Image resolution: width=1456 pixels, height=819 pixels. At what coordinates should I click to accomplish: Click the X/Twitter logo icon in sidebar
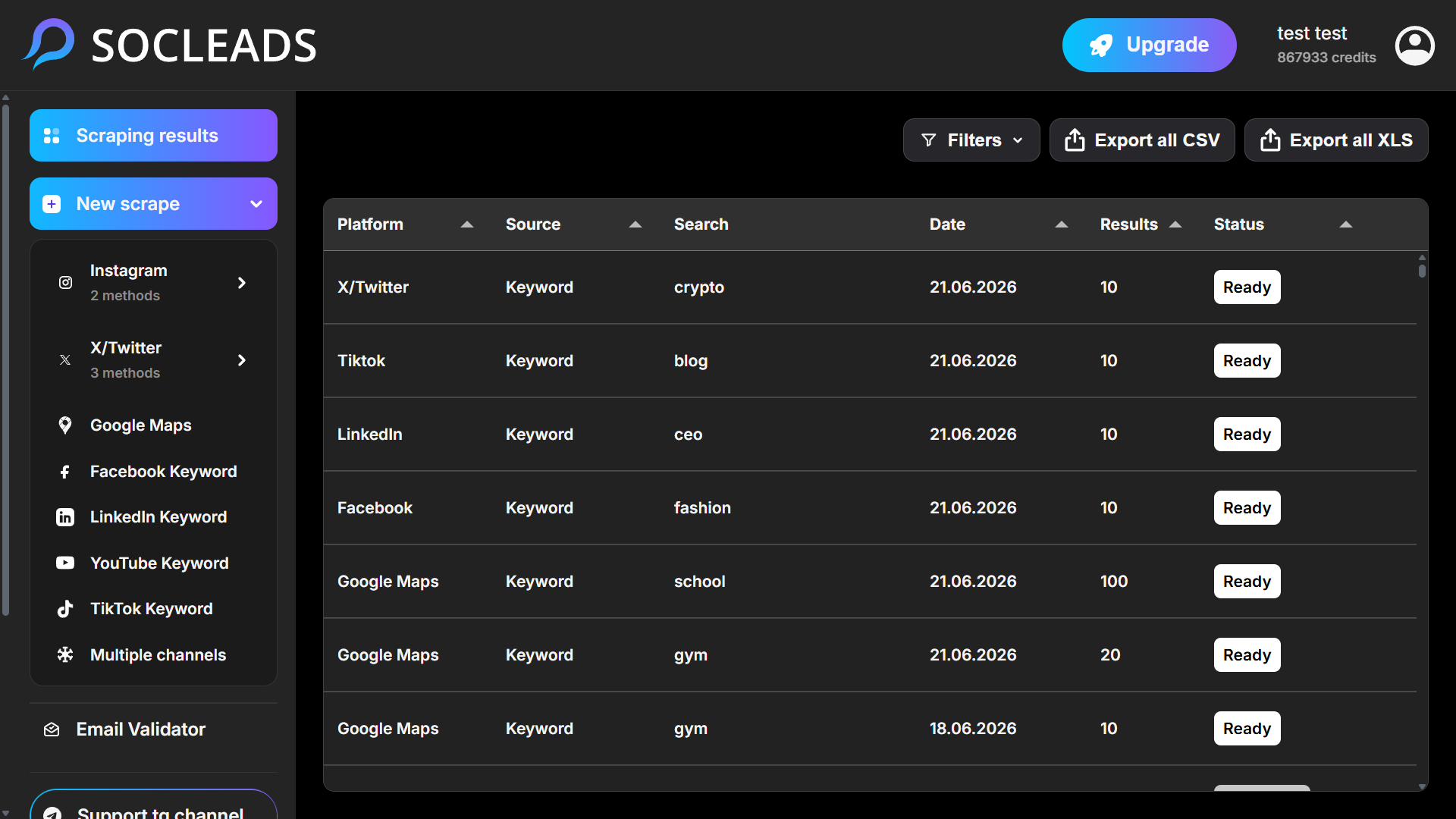[x=65, y=360]
